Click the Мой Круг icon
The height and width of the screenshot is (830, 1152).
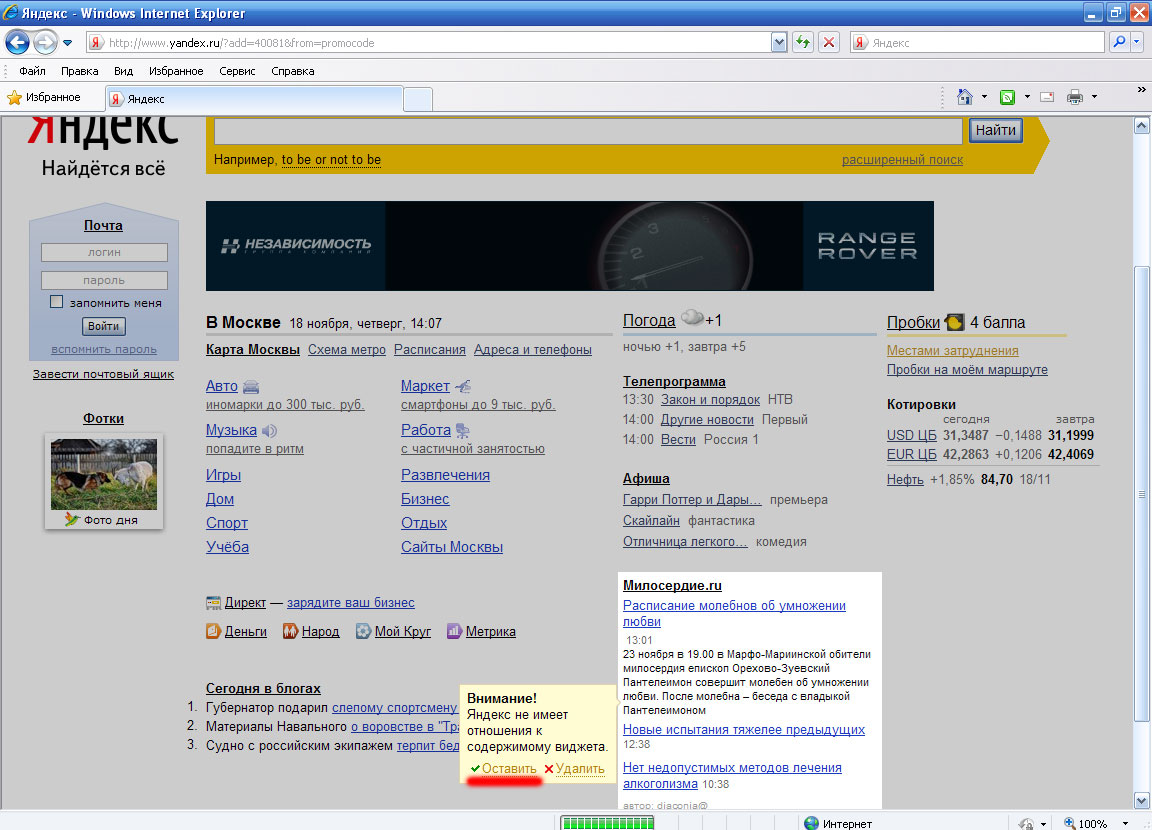363,631
